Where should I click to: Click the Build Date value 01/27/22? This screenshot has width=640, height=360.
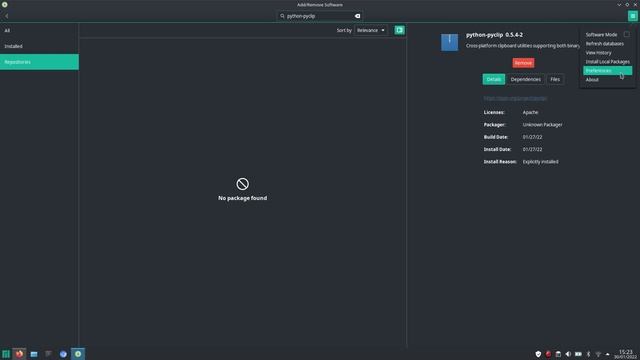[x=532, y=137]
